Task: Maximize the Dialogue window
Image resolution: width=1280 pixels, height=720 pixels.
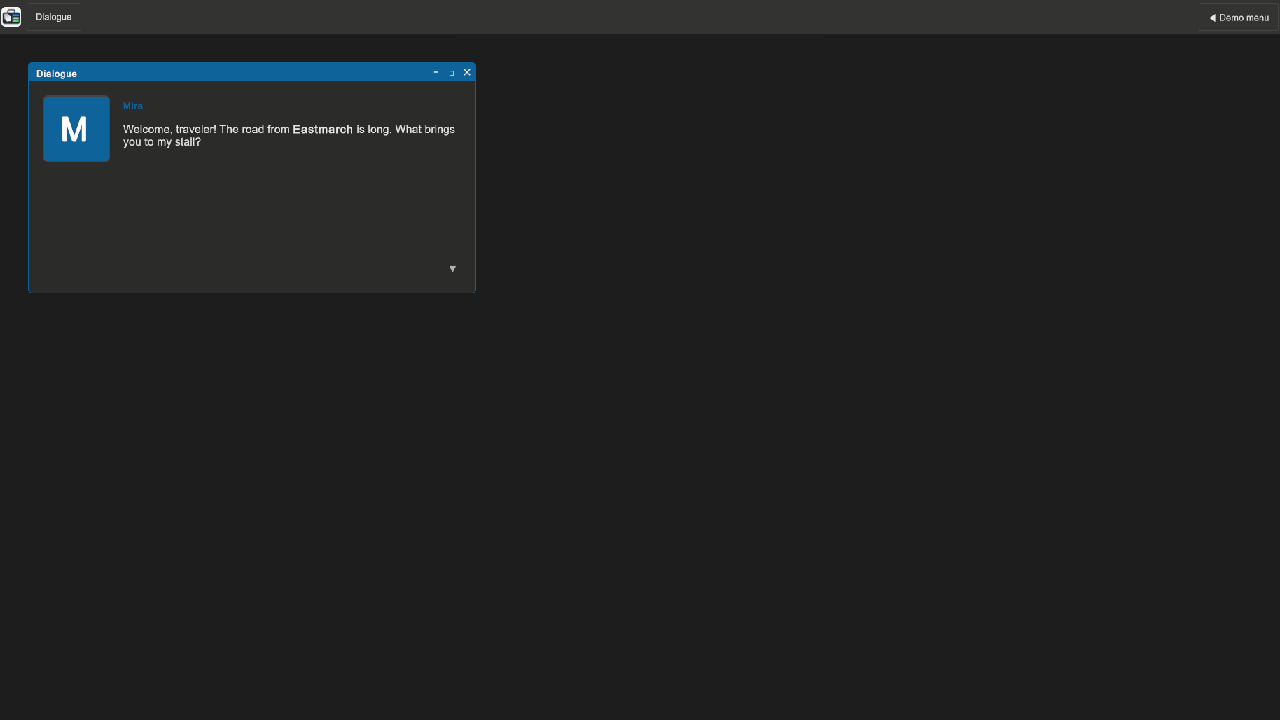Action: 451,72
